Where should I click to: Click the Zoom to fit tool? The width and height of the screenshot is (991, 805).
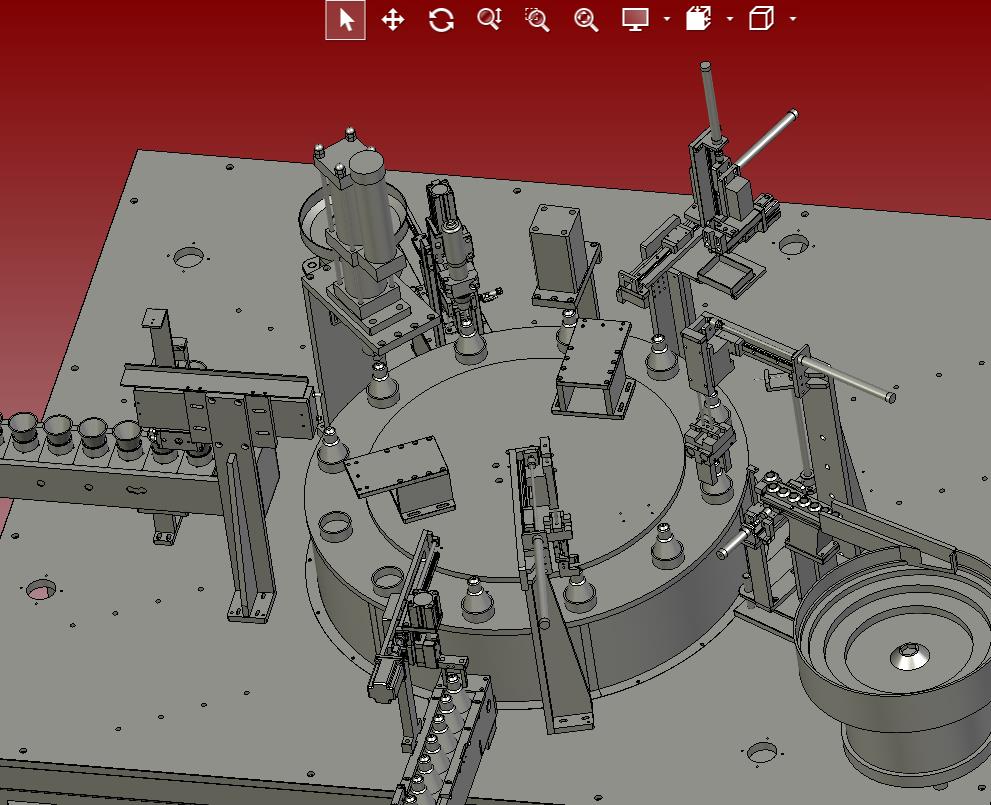tap(586, 20)
